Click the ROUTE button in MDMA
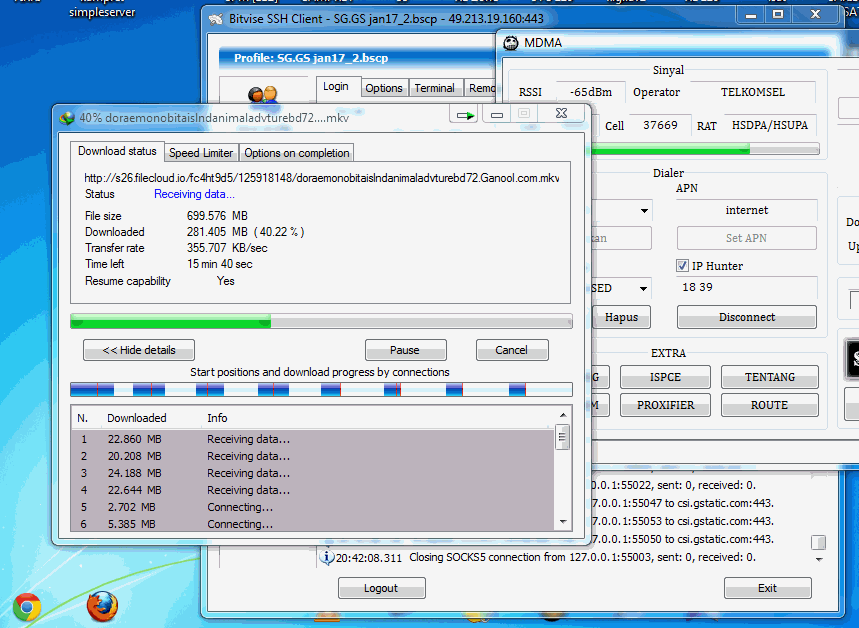Image resolution: width=859 pixels, height=628 pixels. coord(770,405)
